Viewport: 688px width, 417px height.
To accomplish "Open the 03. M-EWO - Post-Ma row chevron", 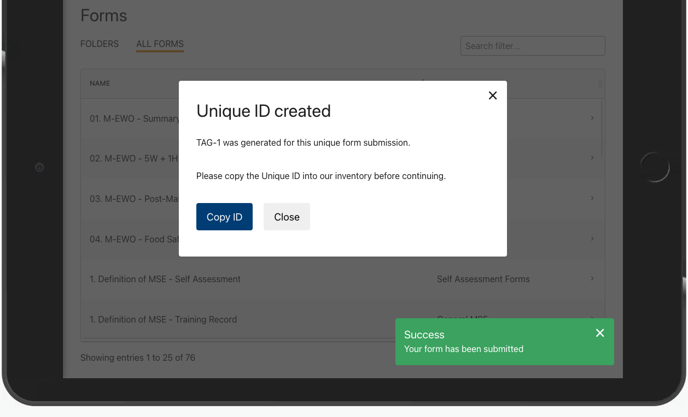I will click(592, 198).
